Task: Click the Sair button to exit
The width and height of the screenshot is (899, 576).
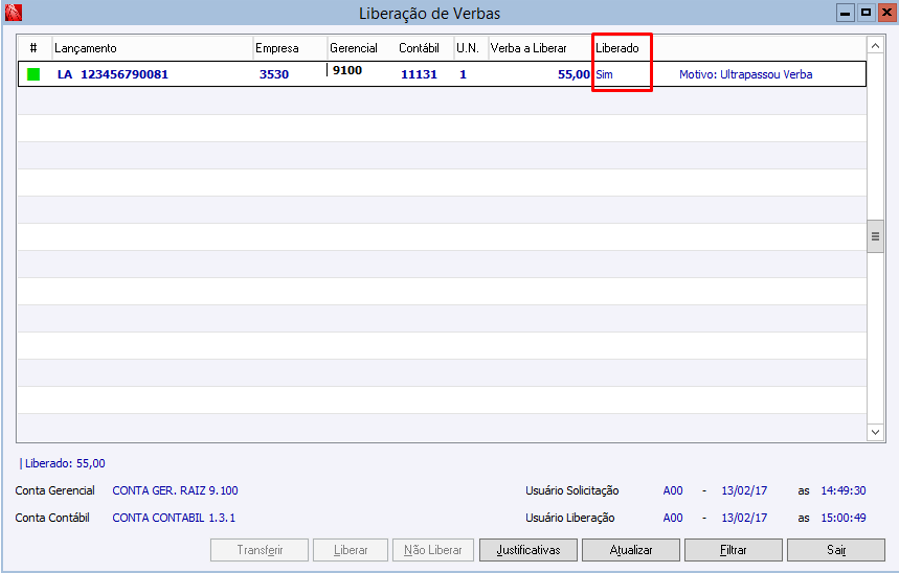Action: point(836,550)
